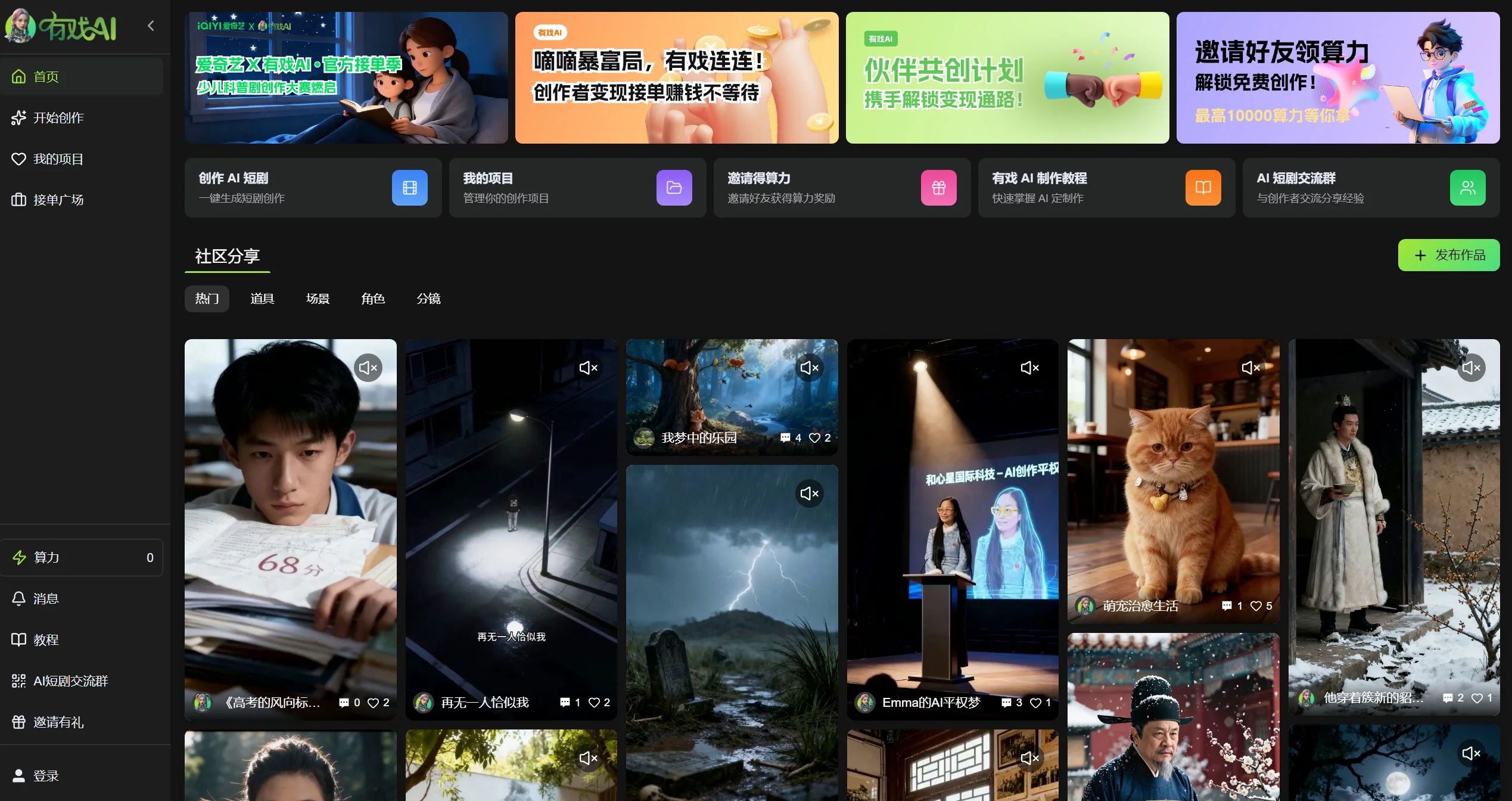1512x801 pixels.
Task: Go to 开始创作 in the sidebar
Action: 58,117
